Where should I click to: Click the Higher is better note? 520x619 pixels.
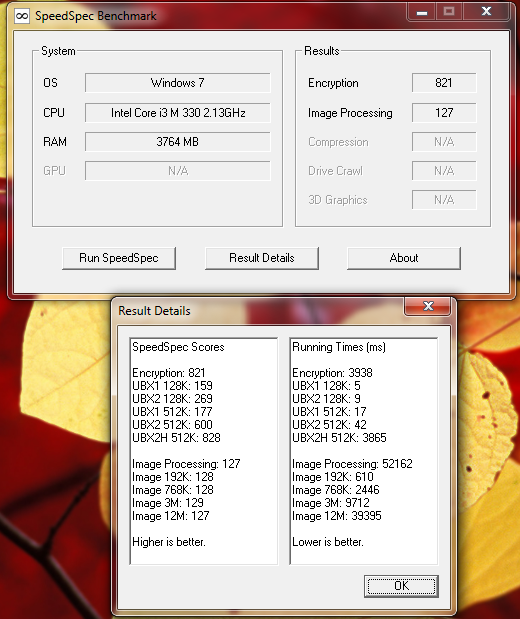click(x=169, y=542)
